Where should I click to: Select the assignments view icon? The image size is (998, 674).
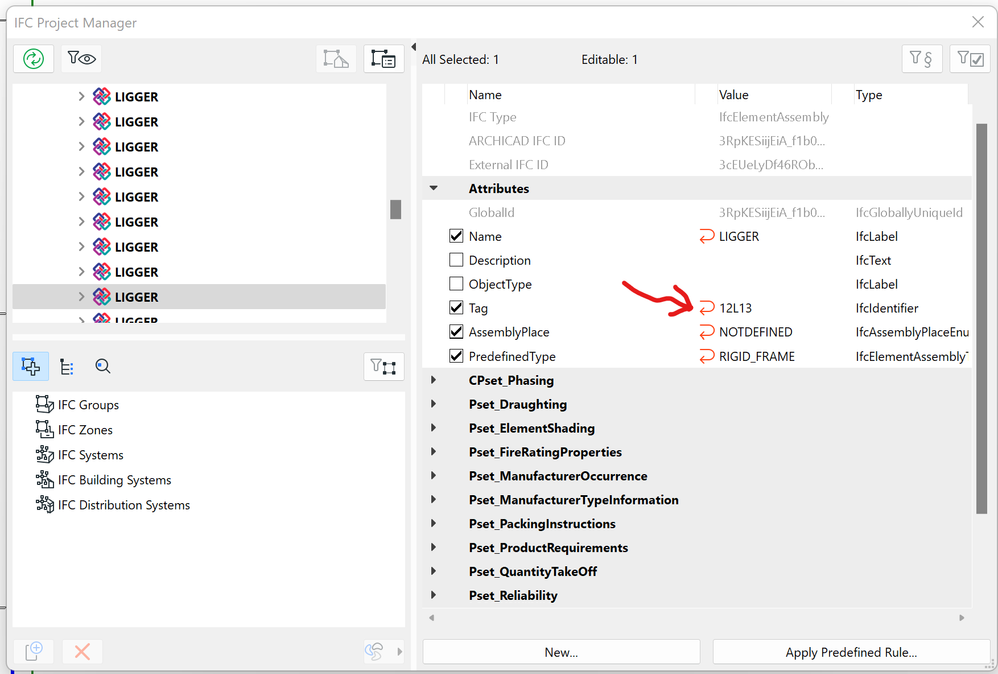(x=31, y=367)
